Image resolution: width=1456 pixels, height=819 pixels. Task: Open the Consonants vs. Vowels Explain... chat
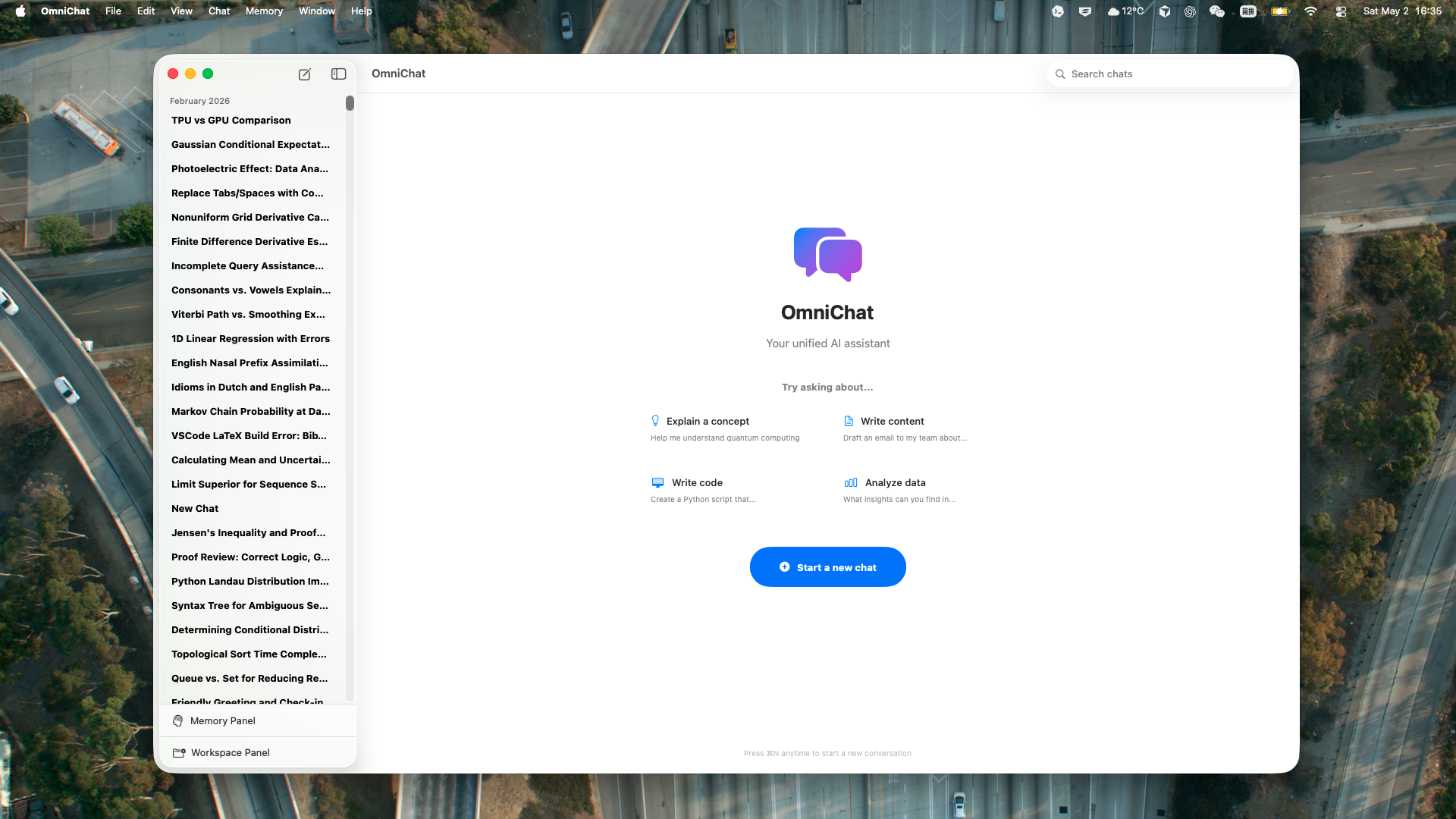pos(253,290)
